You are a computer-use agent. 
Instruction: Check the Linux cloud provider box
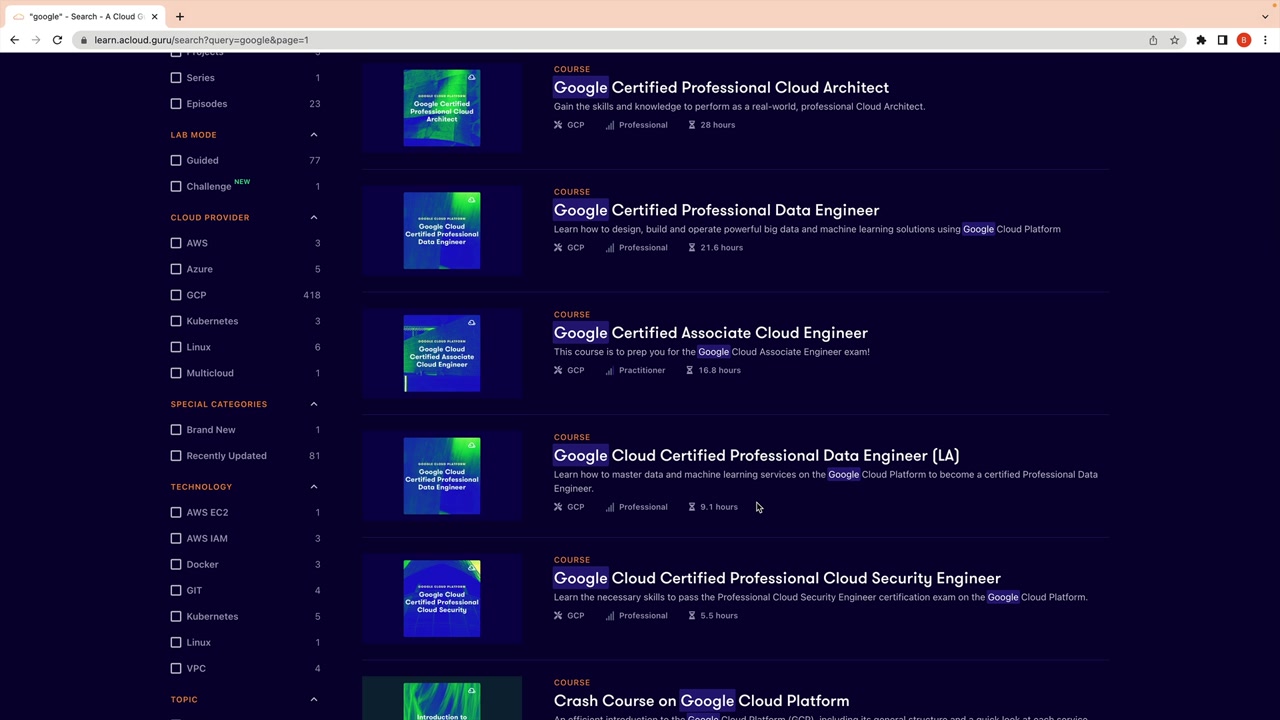point(176,347)
